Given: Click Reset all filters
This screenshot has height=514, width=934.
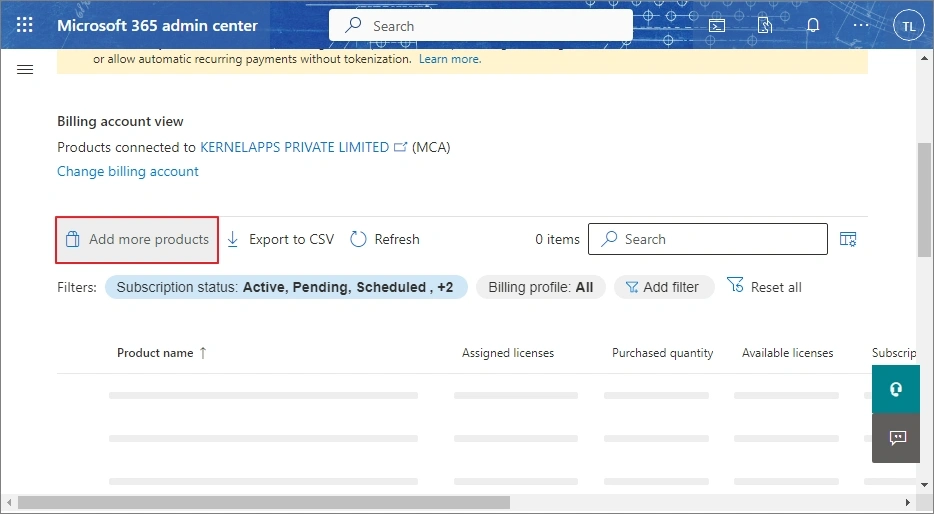Looking at the screenshot, I should pyautogui.click(x=764, y=286).
